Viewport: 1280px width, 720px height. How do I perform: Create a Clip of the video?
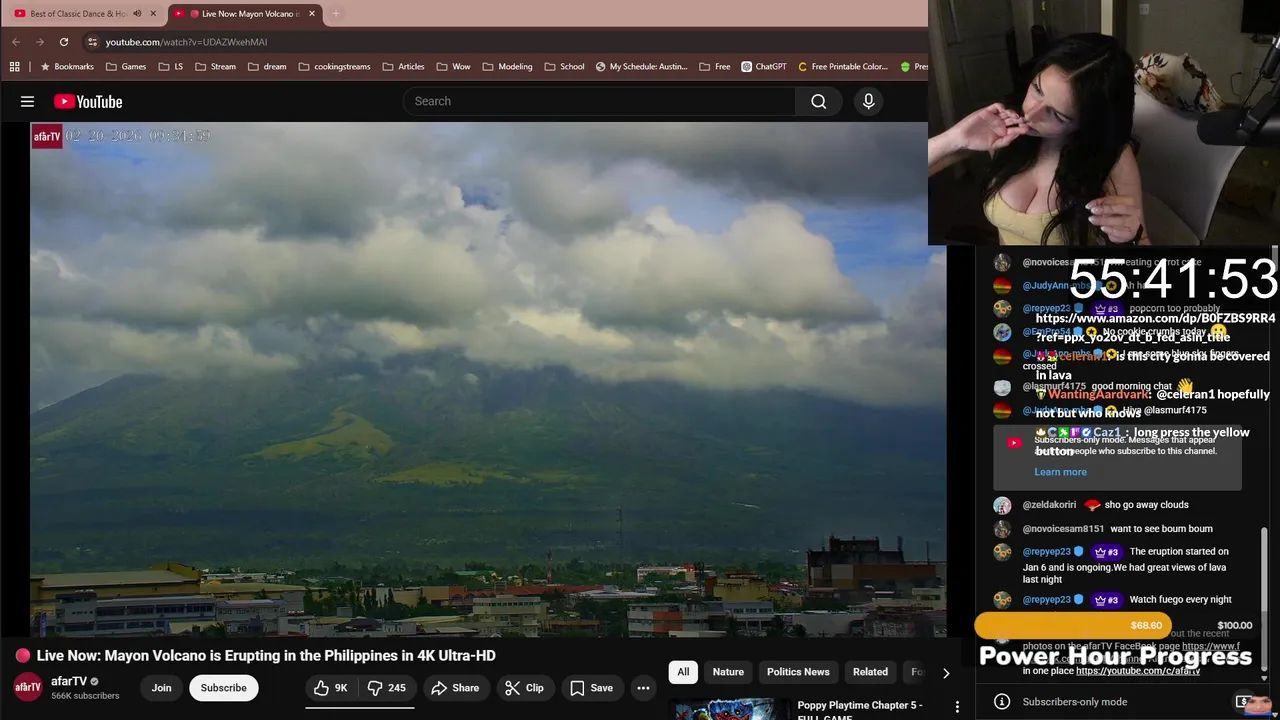(x=524, y=688)
